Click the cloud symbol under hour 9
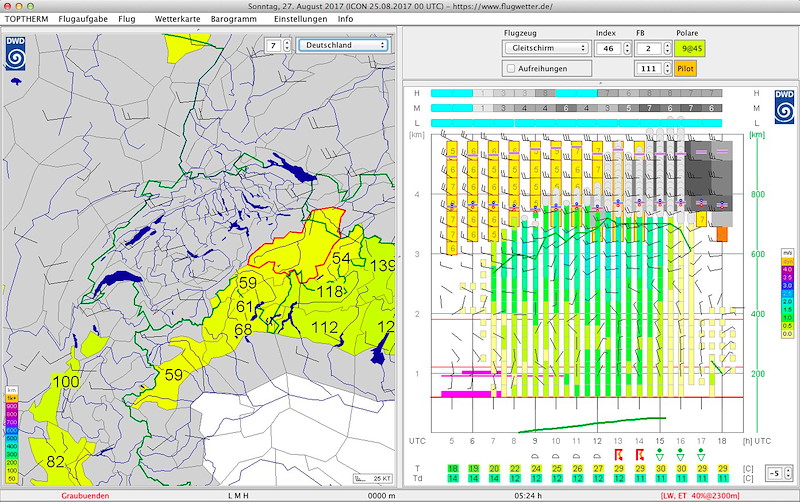 tap(535, 456)
